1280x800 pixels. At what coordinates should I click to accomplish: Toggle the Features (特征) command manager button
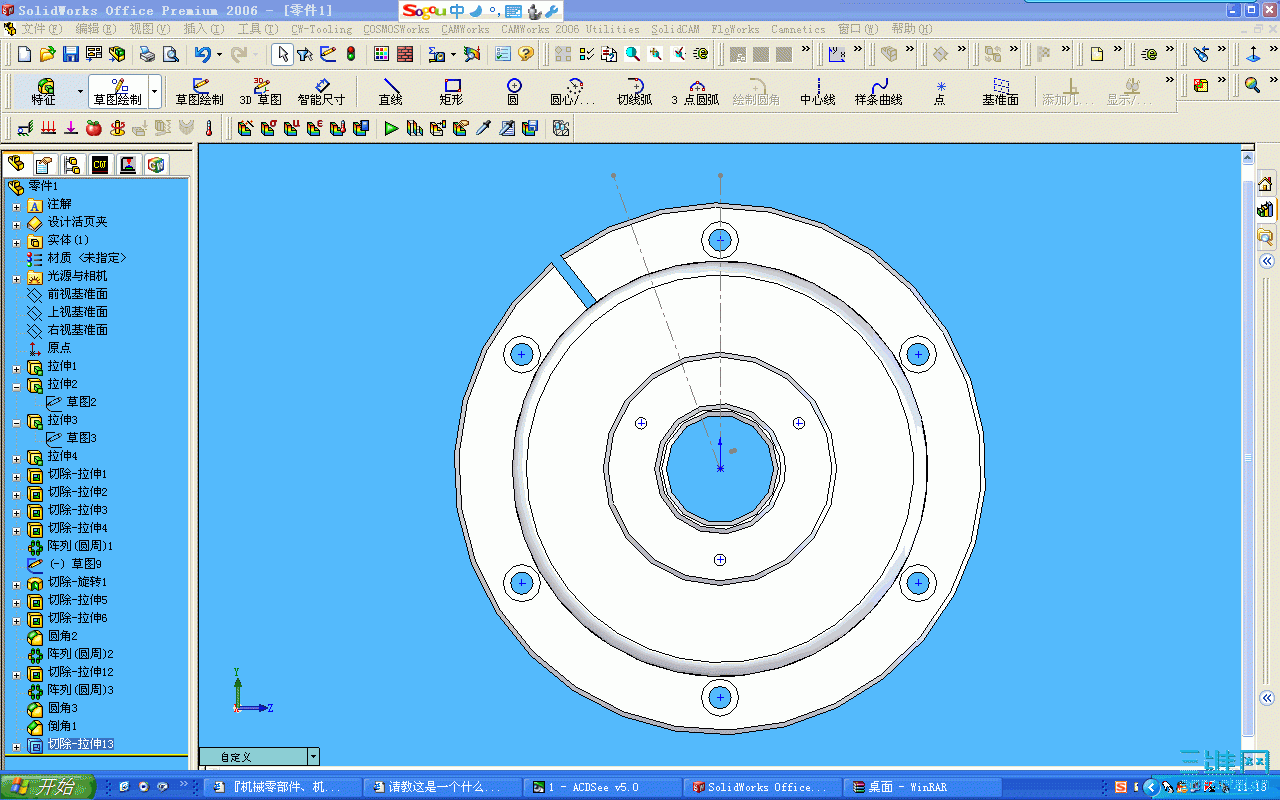click(44, 92)
